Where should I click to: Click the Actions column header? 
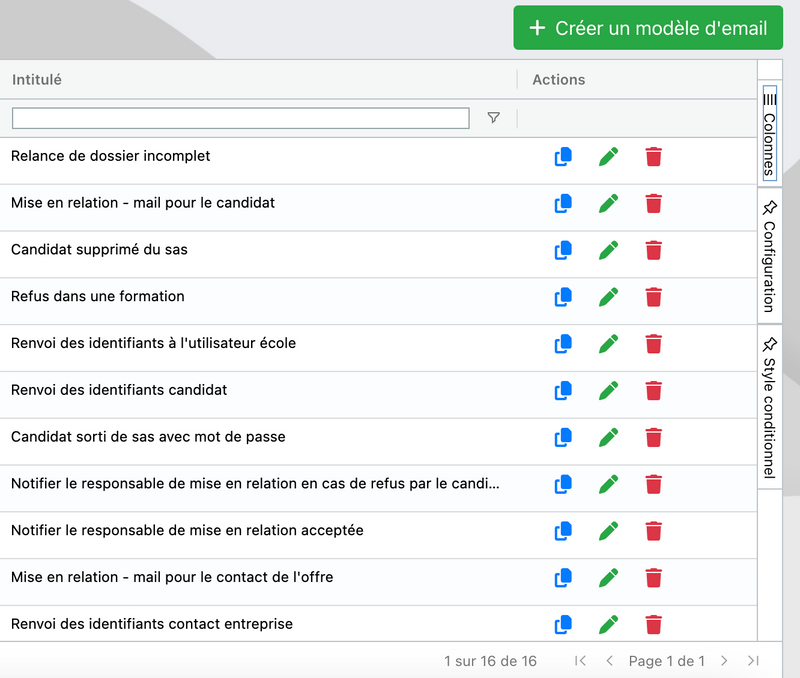click(559, 80)
